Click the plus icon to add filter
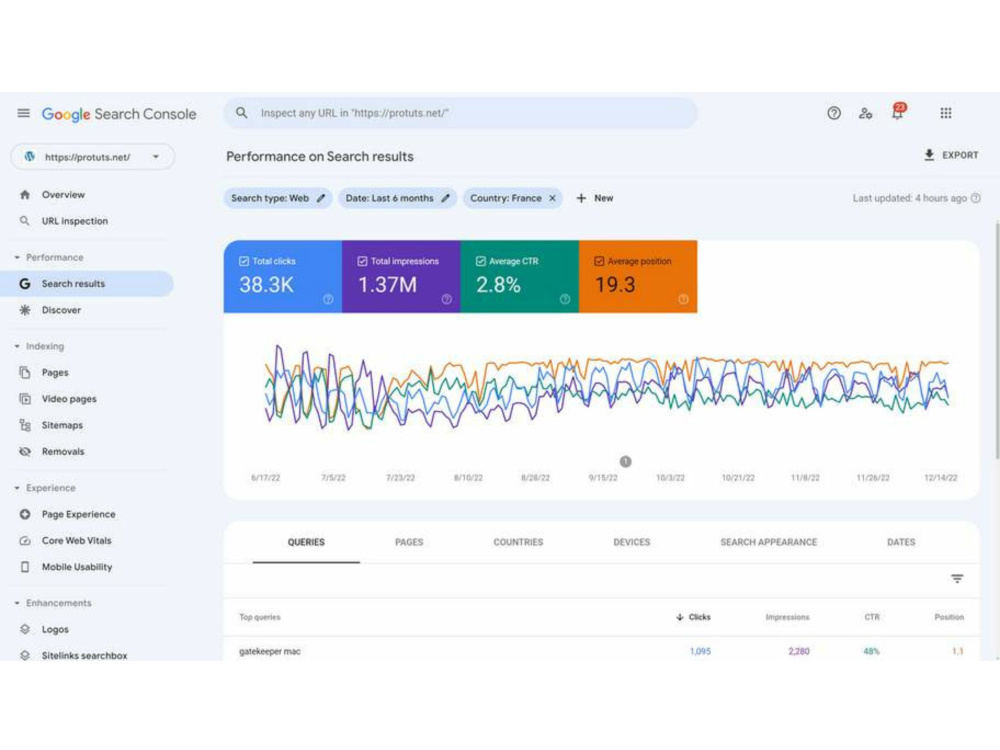The image size is (1000, 750). [581, 198]
